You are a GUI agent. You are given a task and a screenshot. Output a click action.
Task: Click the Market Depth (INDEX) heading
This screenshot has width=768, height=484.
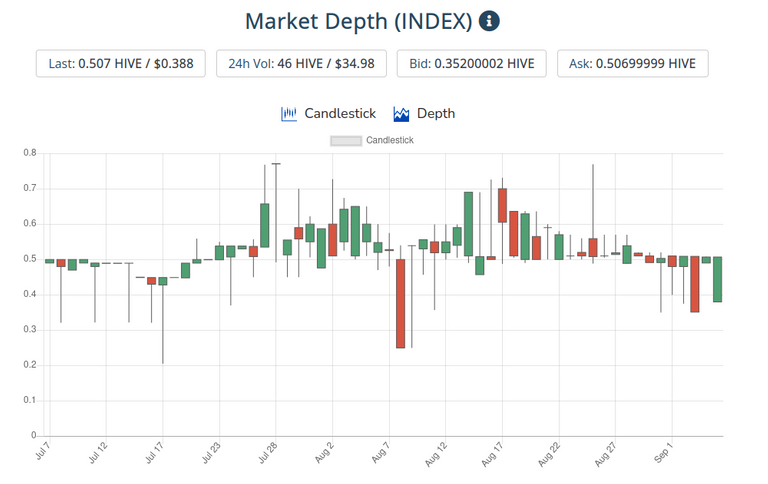click(x=359, y=21)
